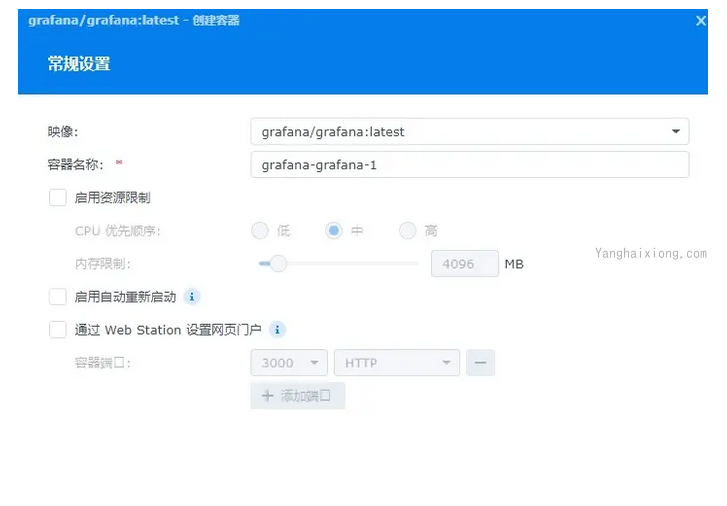This screenshot has width=727, height=506.
Task: Enable the 启用自动重新启动 checkbox
Action: coord(58,296)
